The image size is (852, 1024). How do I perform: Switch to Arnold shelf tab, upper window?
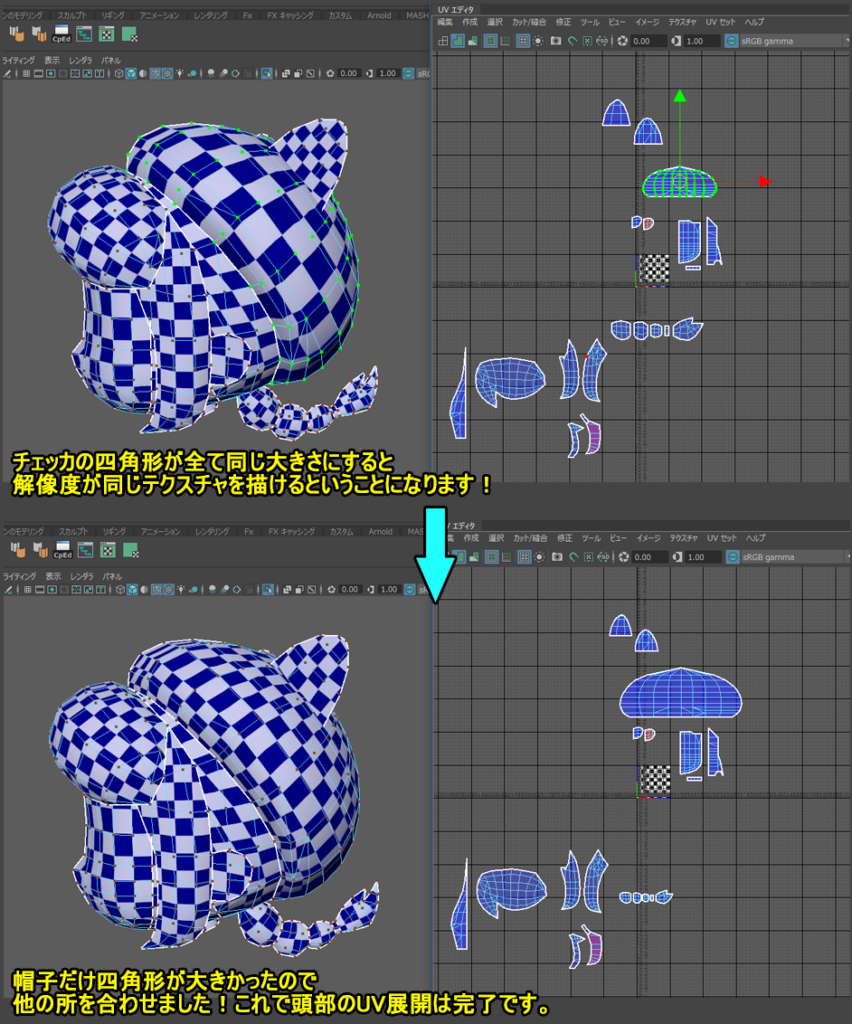click(379, 15)
